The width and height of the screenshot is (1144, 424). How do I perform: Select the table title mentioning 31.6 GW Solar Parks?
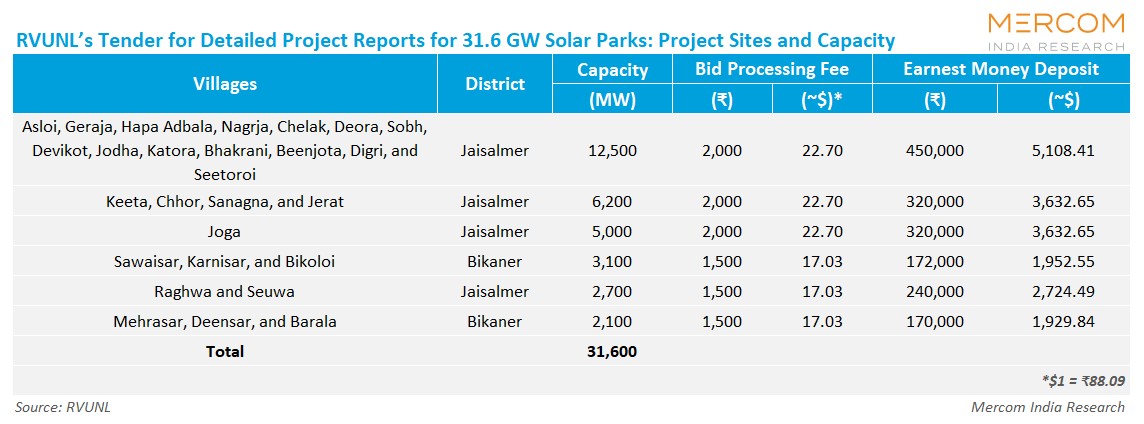click(454, 39)
